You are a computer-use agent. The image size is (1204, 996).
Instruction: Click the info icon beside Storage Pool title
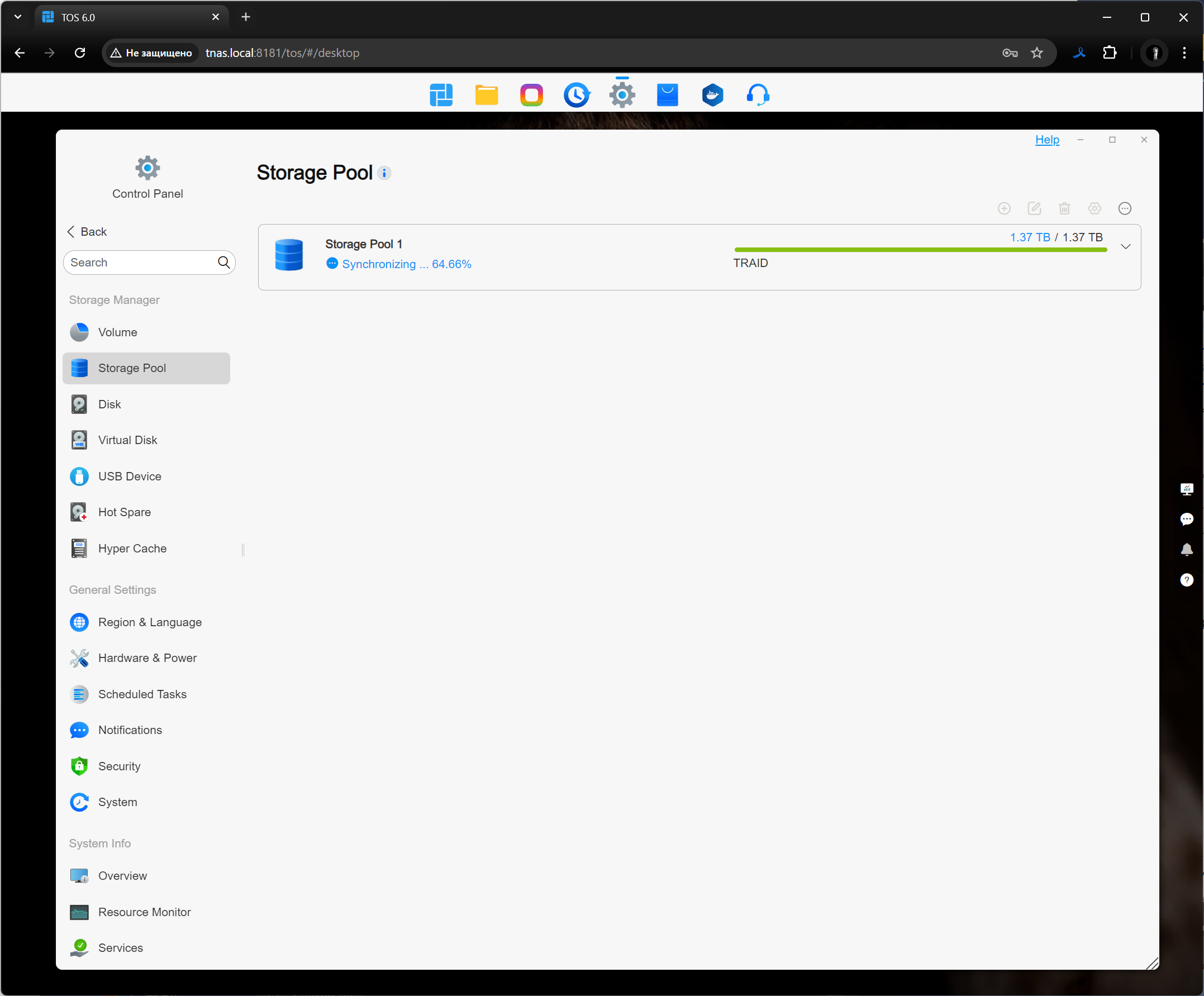(x=385, y=173)
